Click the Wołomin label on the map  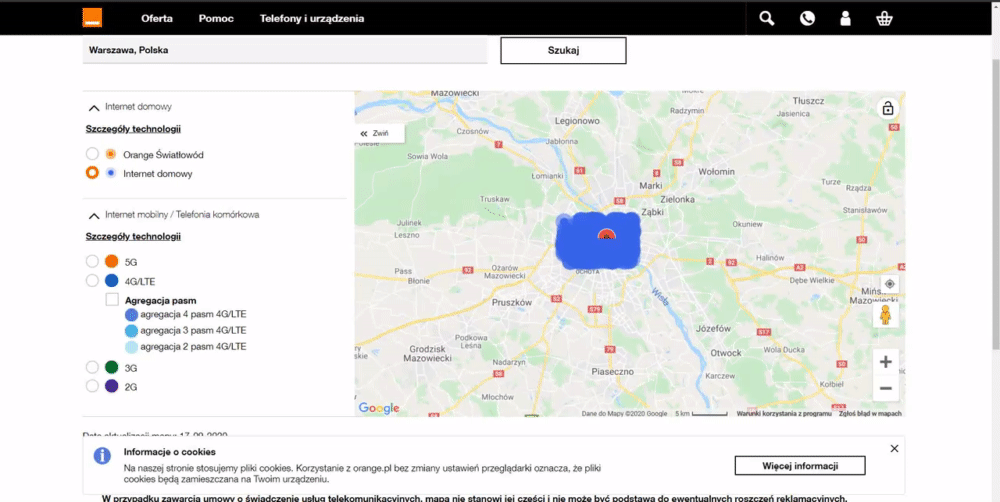[716, 172]
